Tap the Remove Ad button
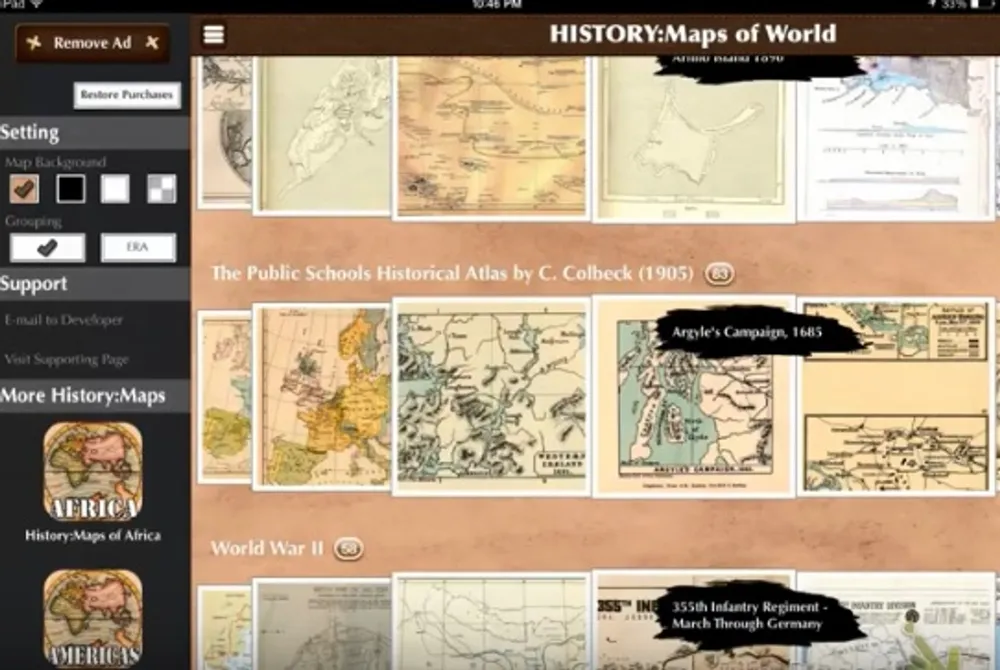Screen dimensions: 1000x670 click(92, 43)
